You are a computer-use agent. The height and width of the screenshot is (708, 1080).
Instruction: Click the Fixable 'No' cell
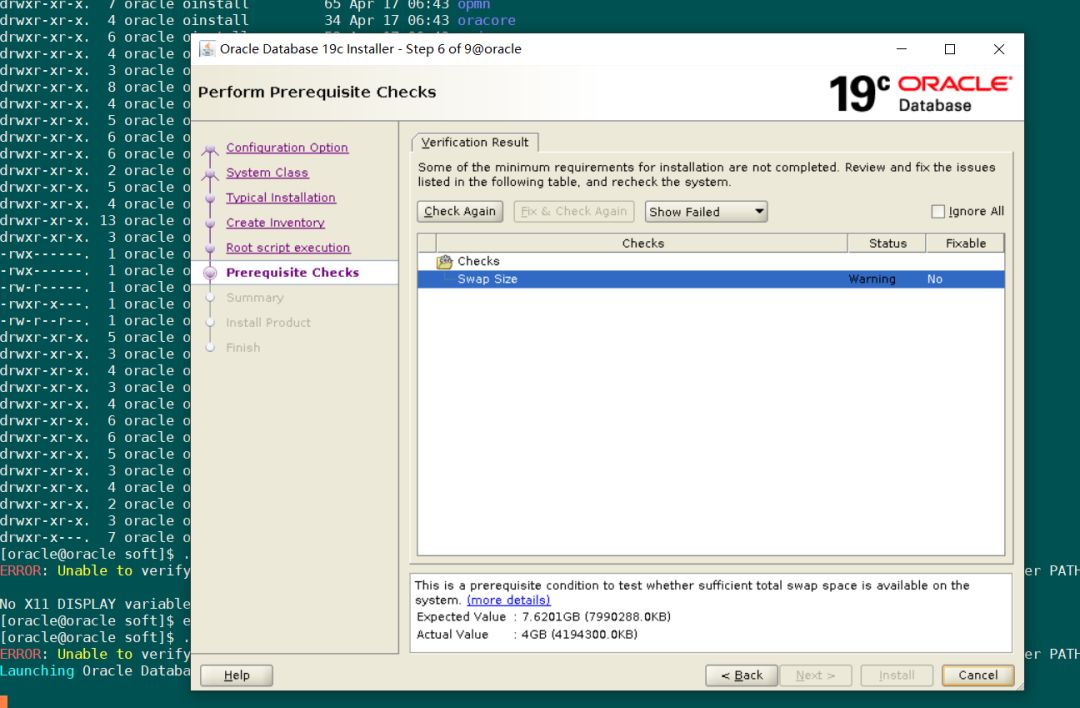point(935,279)
